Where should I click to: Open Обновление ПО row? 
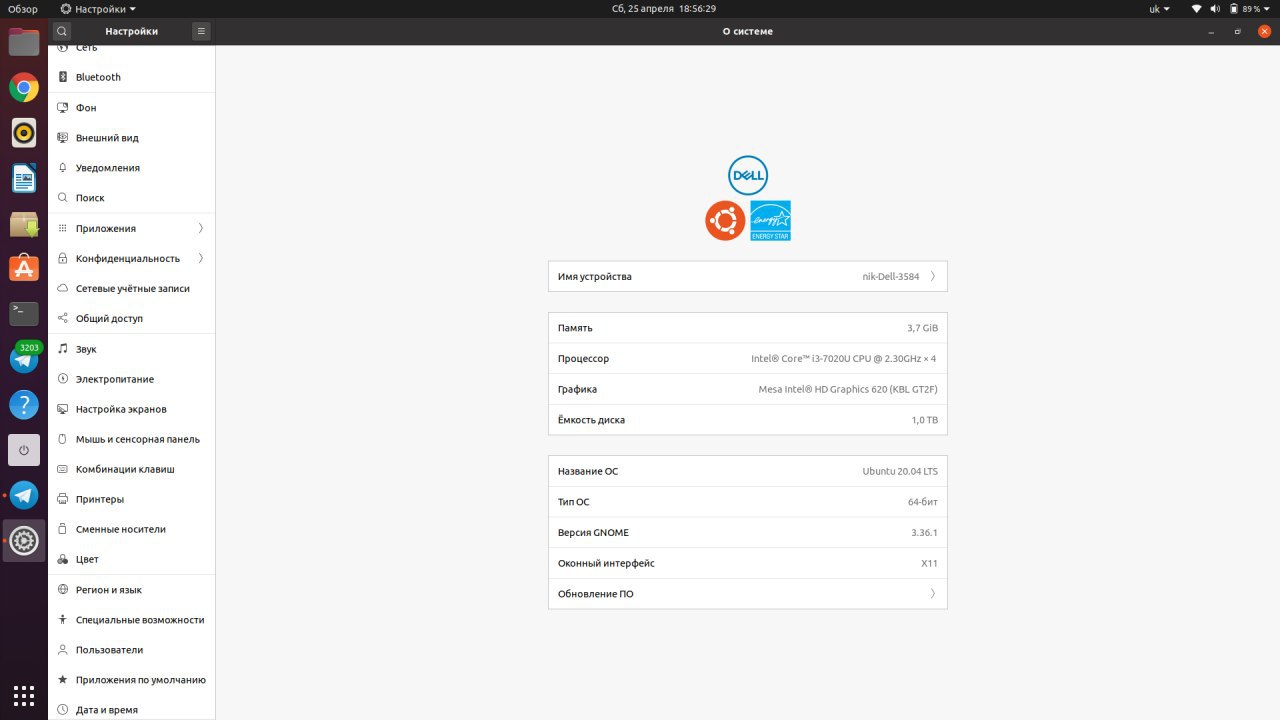coord(747,594)
